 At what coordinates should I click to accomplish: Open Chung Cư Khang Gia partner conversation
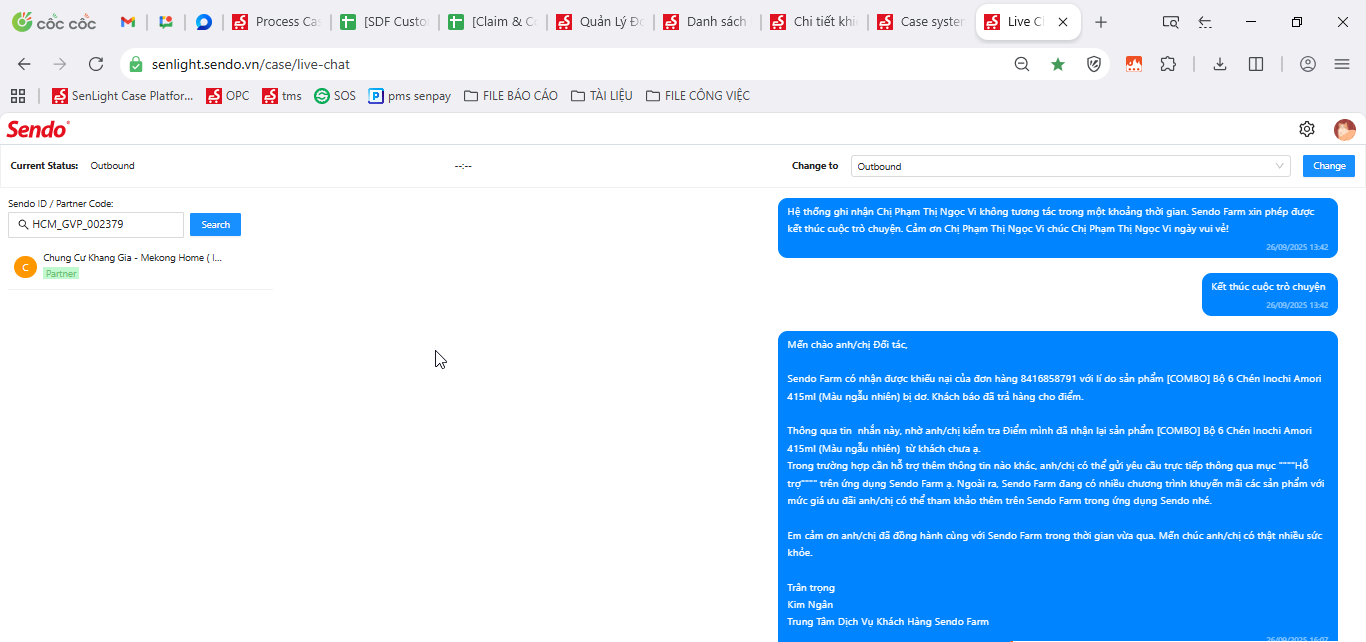pos(140,266)
